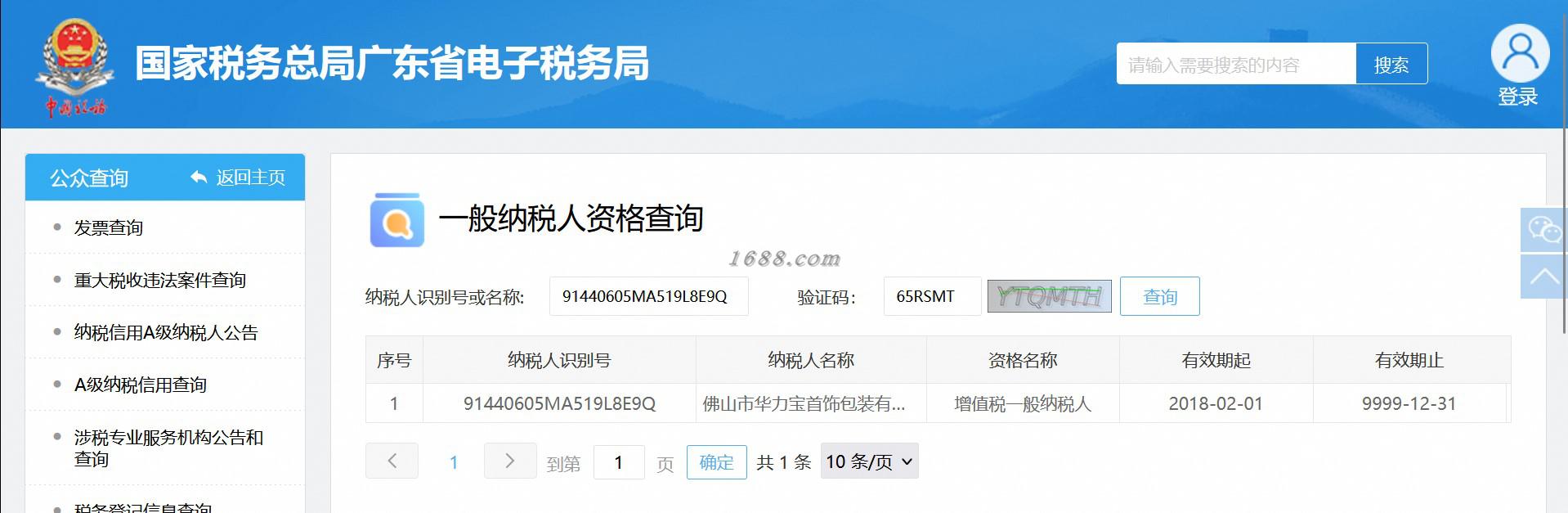The width and height of the screenshot is (1568, 513).
Task: Click cell 增值税一般纳税人
Action: click(1023, 403)
